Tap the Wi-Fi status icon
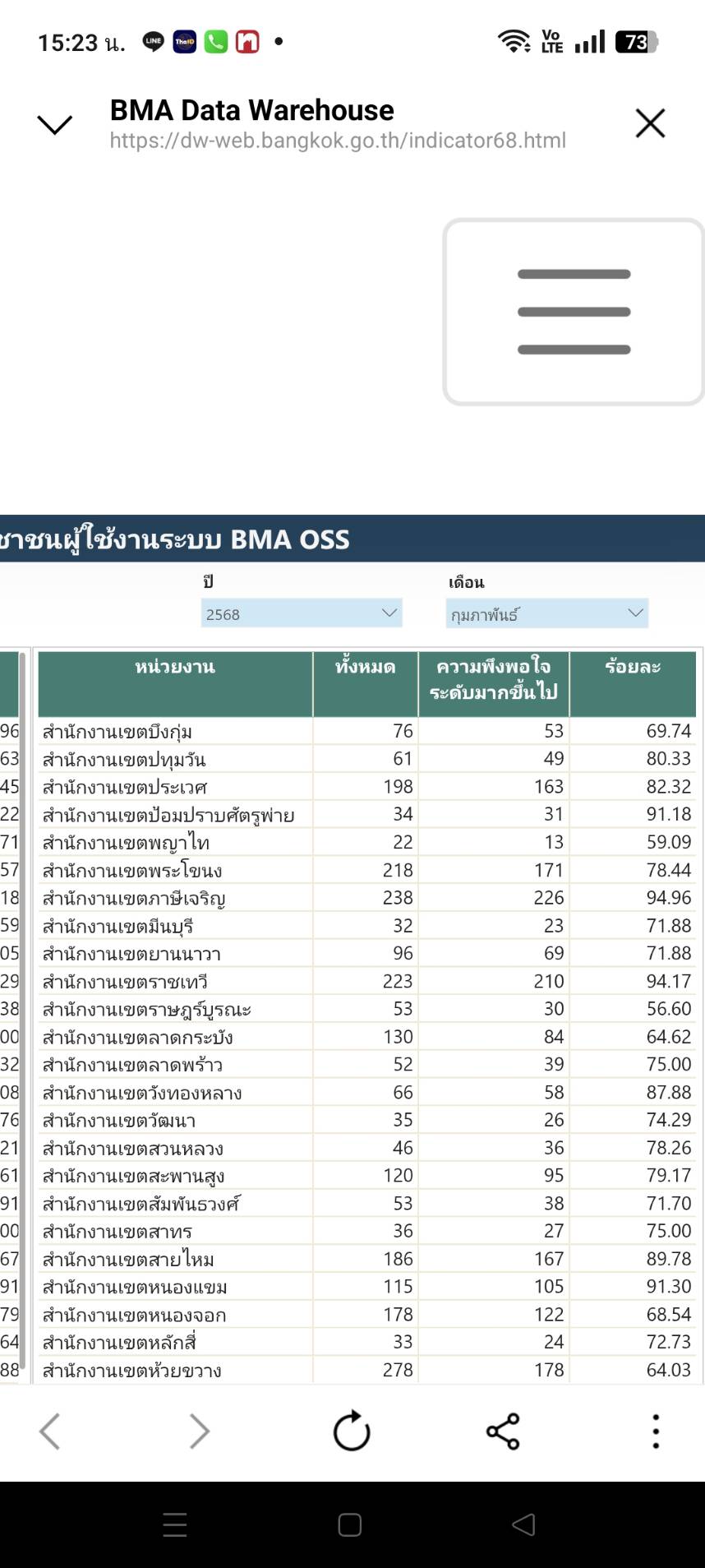The image size is (705, 1568). (514, 41)
